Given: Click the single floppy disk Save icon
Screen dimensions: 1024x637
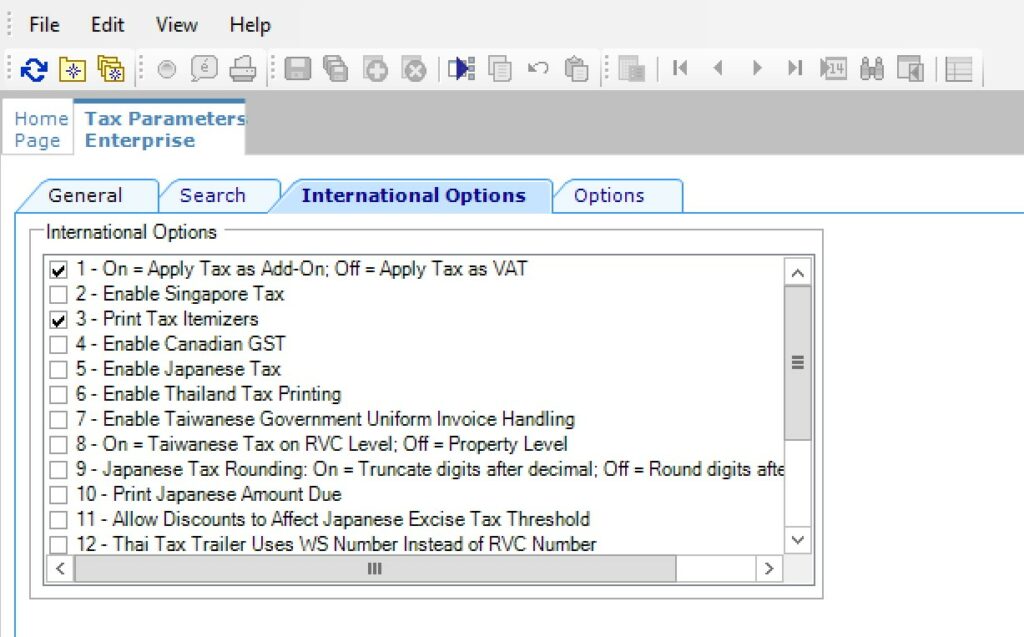Looking at the screenshot, I should pyautogui.click(x=298, y=69).
